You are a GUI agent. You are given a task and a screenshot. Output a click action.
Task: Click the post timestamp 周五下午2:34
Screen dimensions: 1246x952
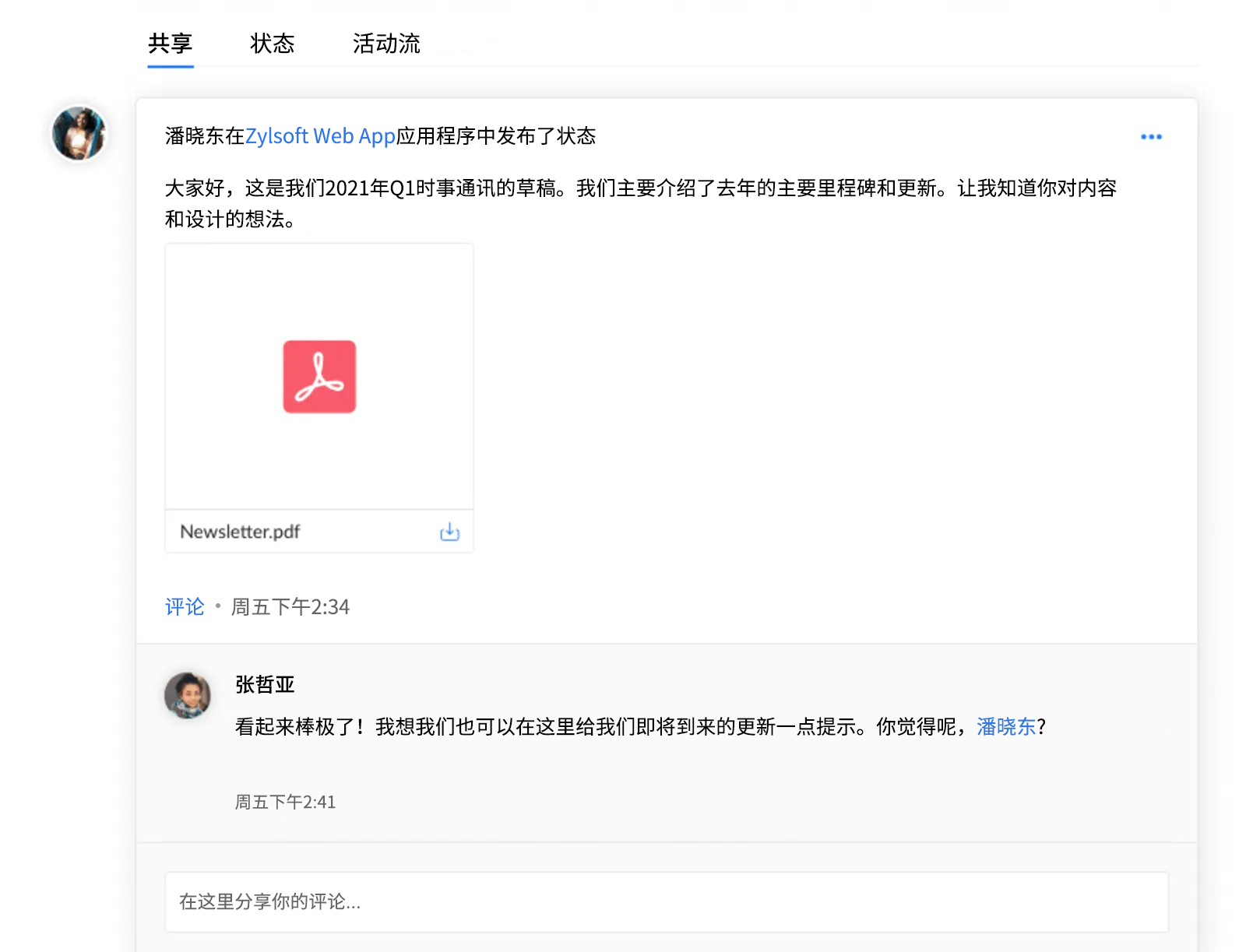pyautogui.click(x=290, y=607)
